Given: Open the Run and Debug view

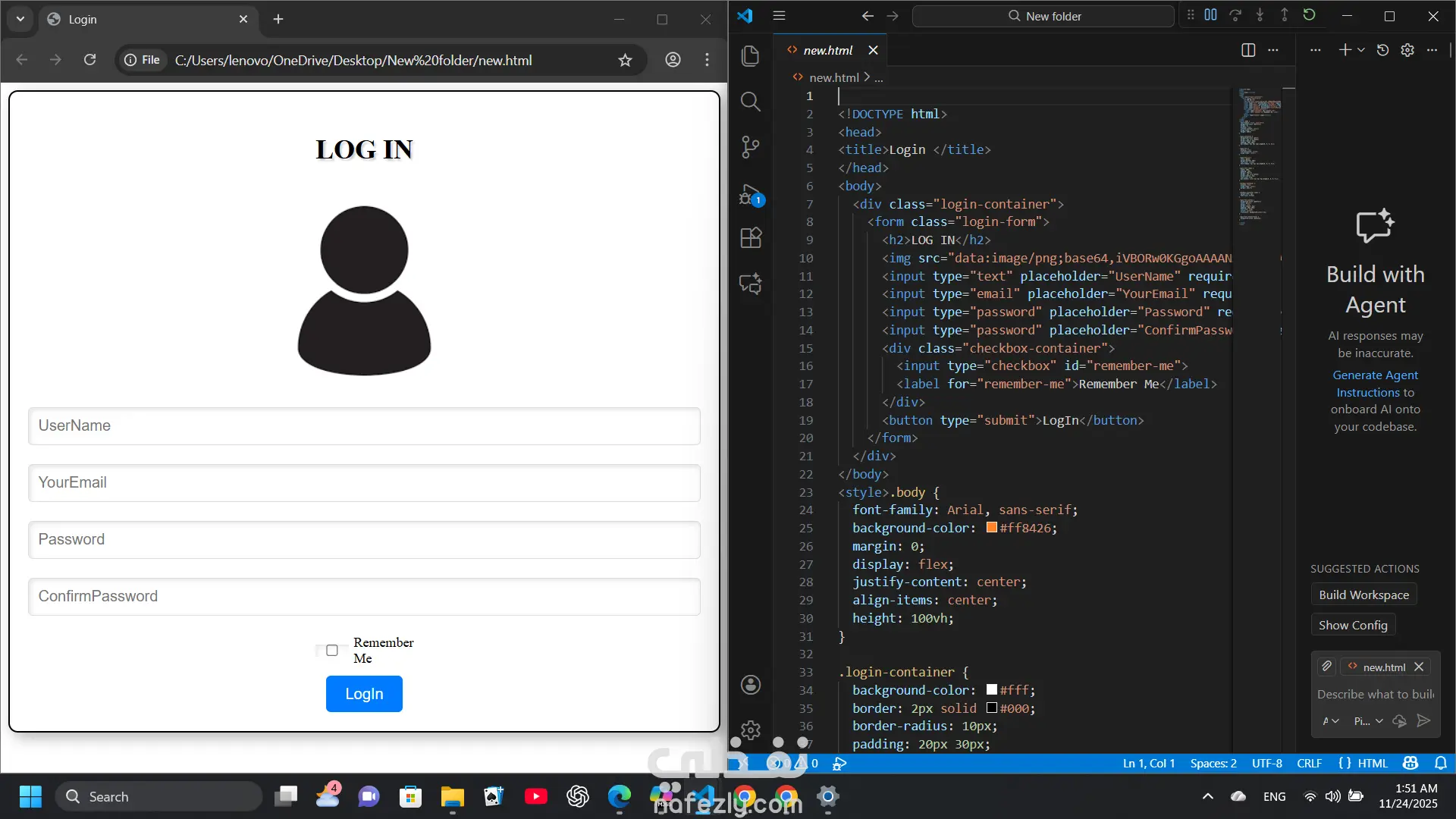Looking at the screenshot, I should pos(750,196).
